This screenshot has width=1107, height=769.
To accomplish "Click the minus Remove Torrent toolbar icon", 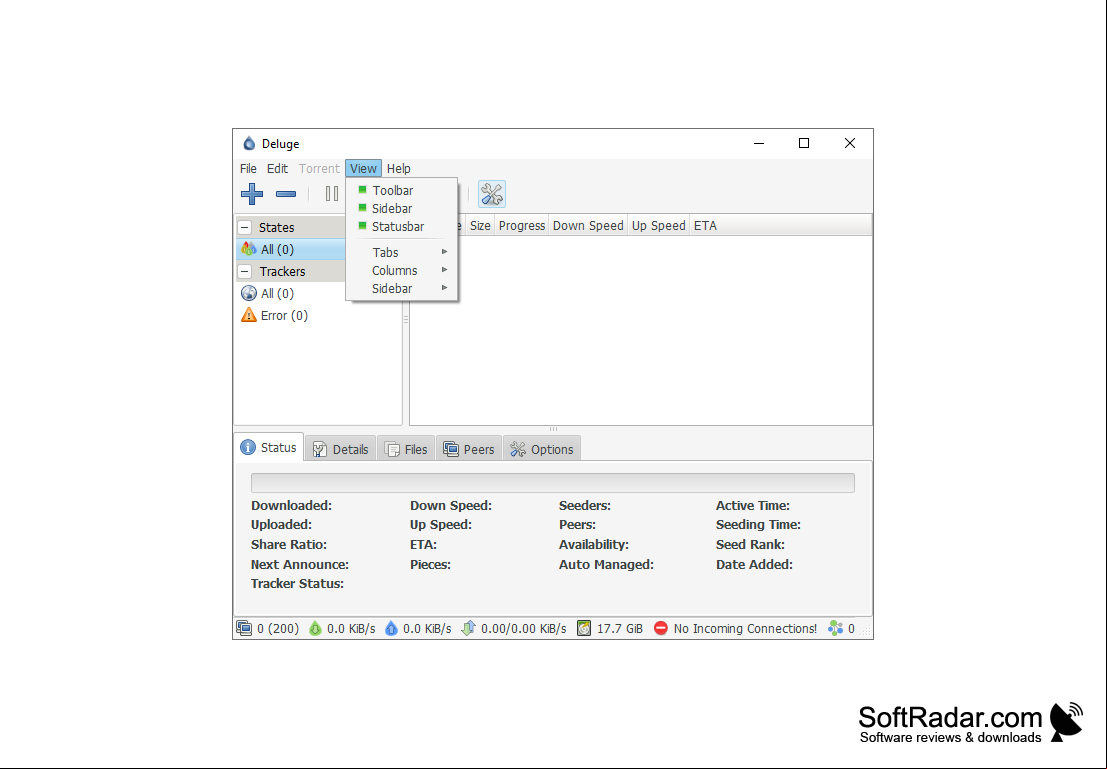I will pos(286,194).
